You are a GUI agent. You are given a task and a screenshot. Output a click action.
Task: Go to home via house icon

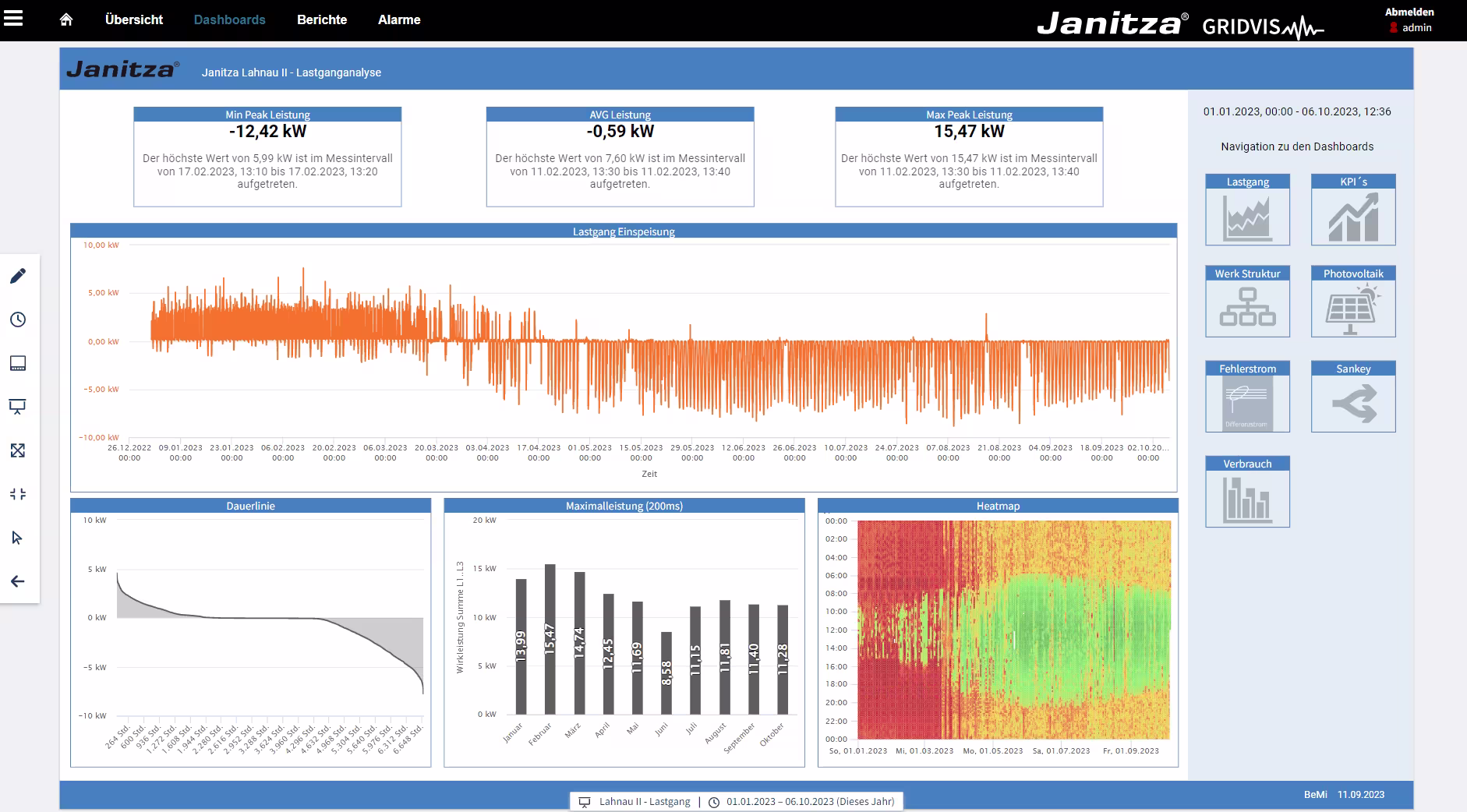tap(66, 19)
